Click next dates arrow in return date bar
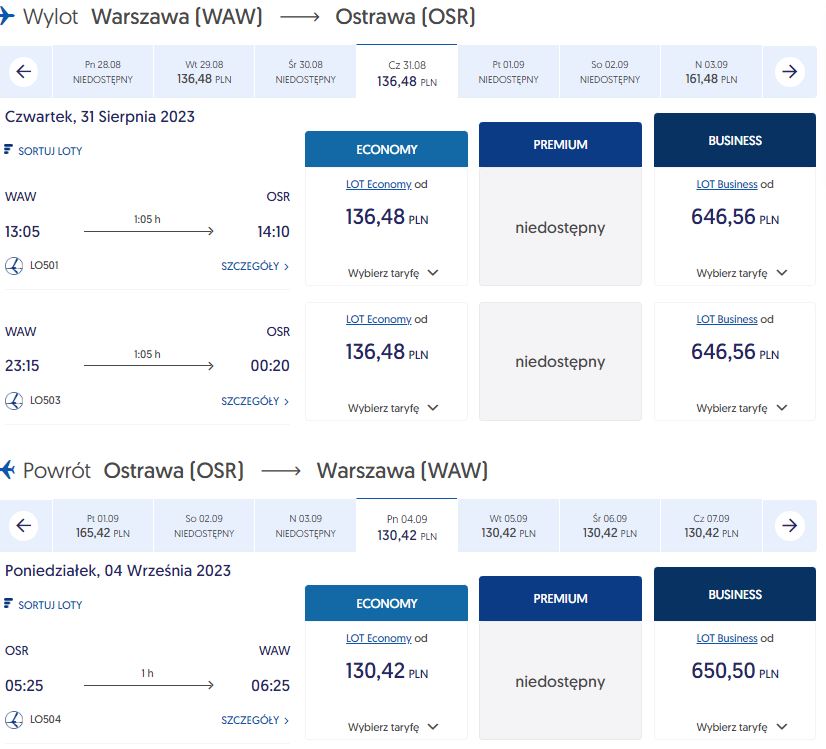Image resolution: width=826 pixels, height=749 pixels. [x=789, y=526]
